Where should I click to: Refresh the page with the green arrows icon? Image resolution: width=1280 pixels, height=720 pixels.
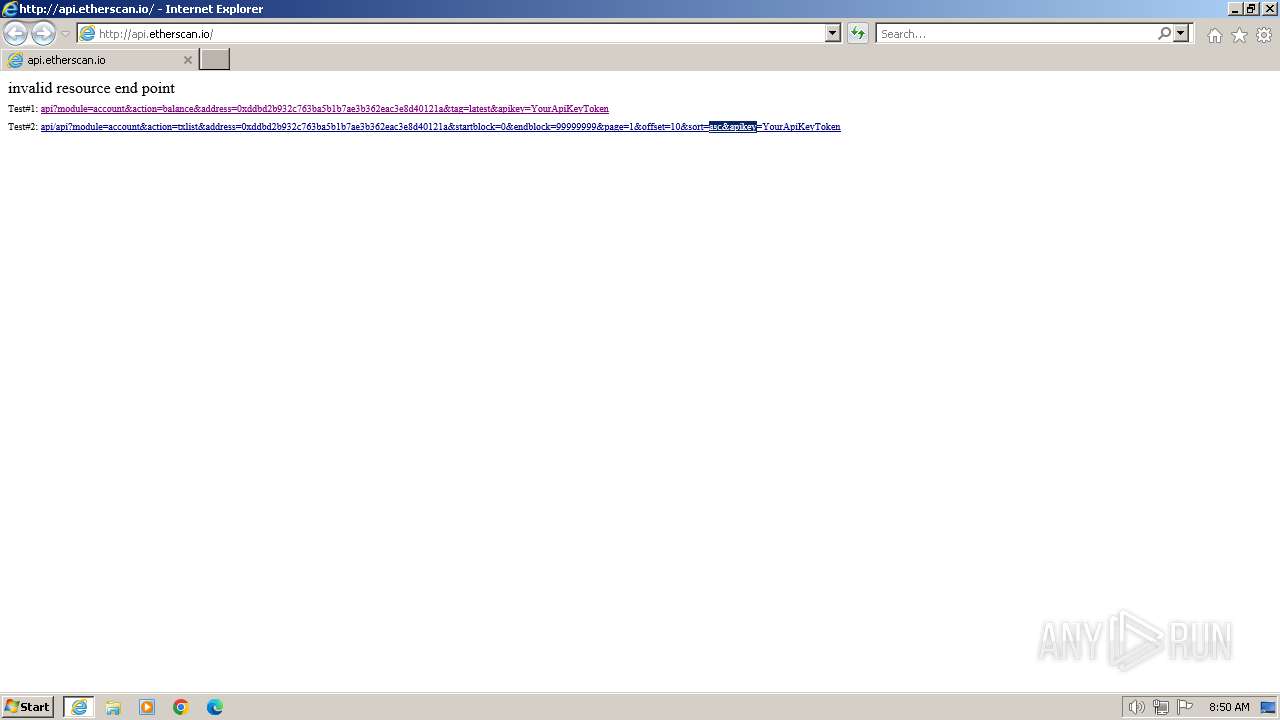(x=858, y=33)
